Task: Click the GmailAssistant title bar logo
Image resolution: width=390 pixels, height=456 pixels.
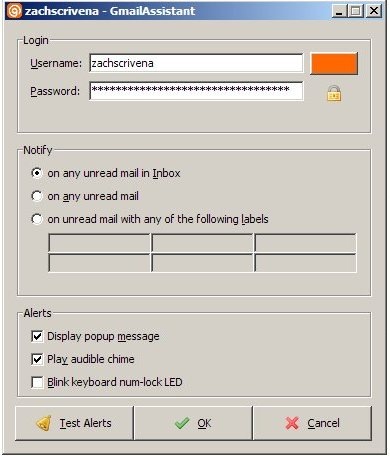Action: pyautogui.click(x=15, y=11)
